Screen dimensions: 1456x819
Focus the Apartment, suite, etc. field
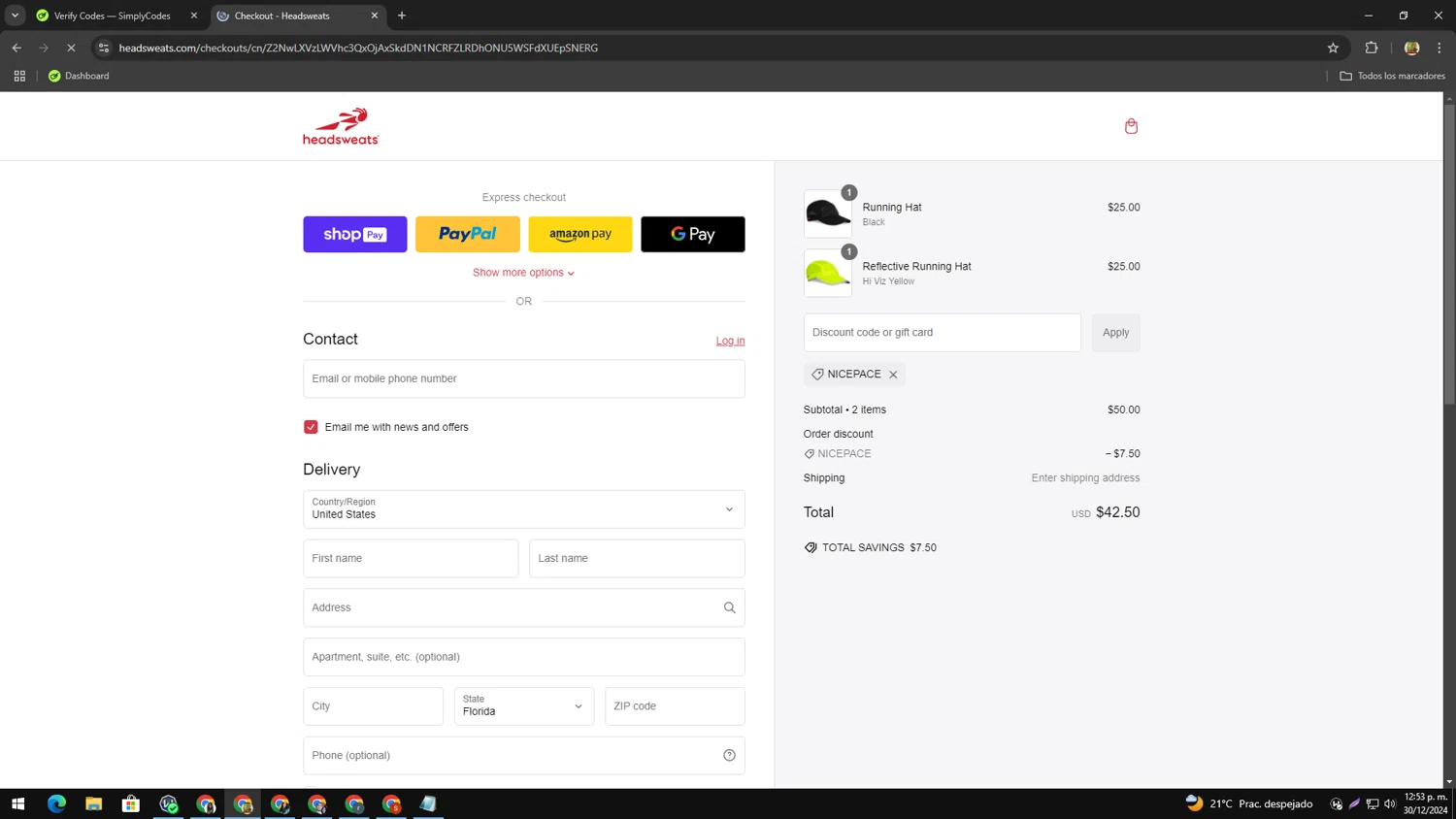tap(524, 657)
